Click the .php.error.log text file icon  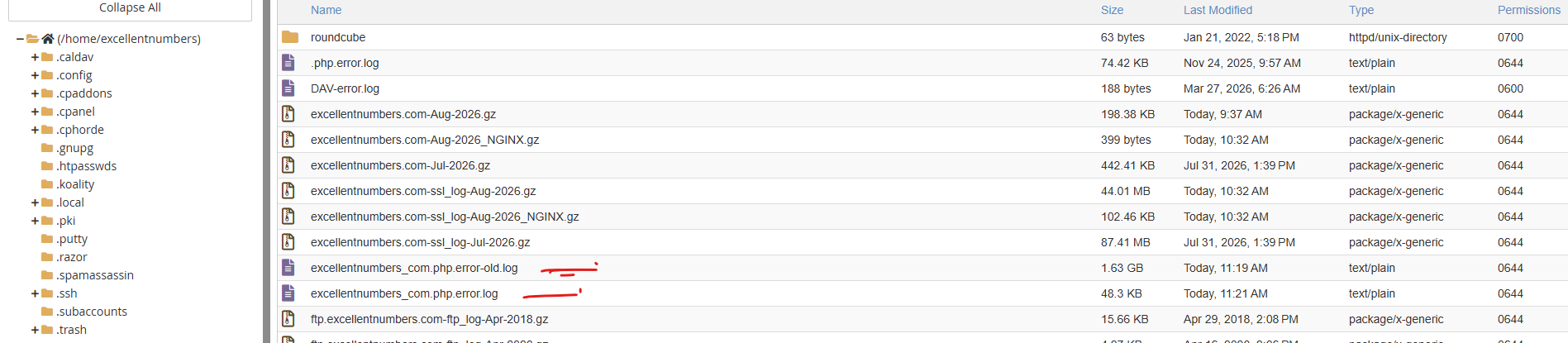point(288,63)
